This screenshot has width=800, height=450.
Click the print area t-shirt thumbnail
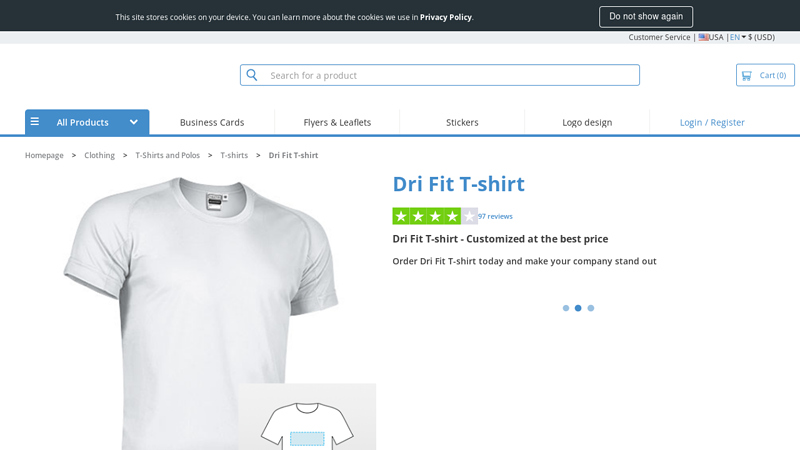pyautogui.click(x=307, y=417)
